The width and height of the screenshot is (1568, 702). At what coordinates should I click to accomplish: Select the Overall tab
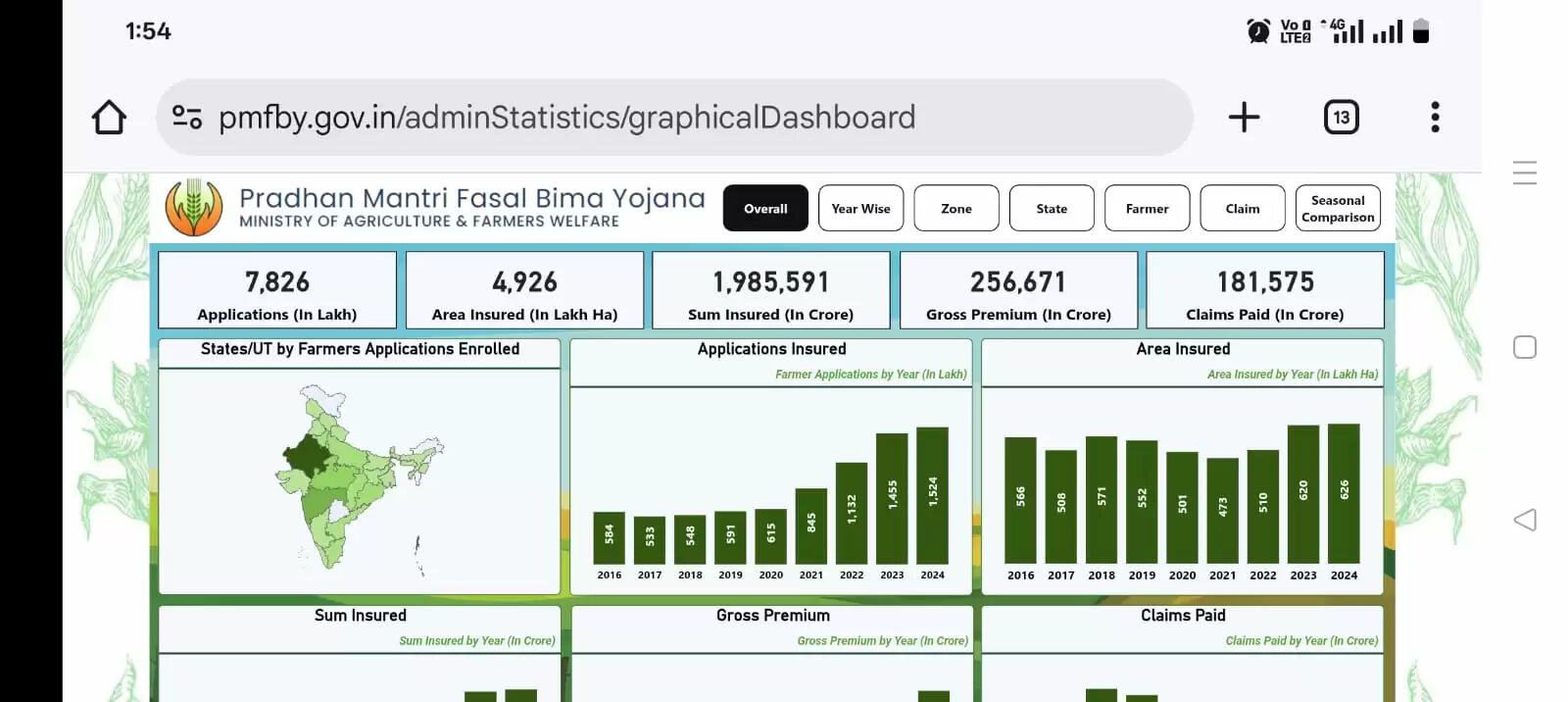765,208
